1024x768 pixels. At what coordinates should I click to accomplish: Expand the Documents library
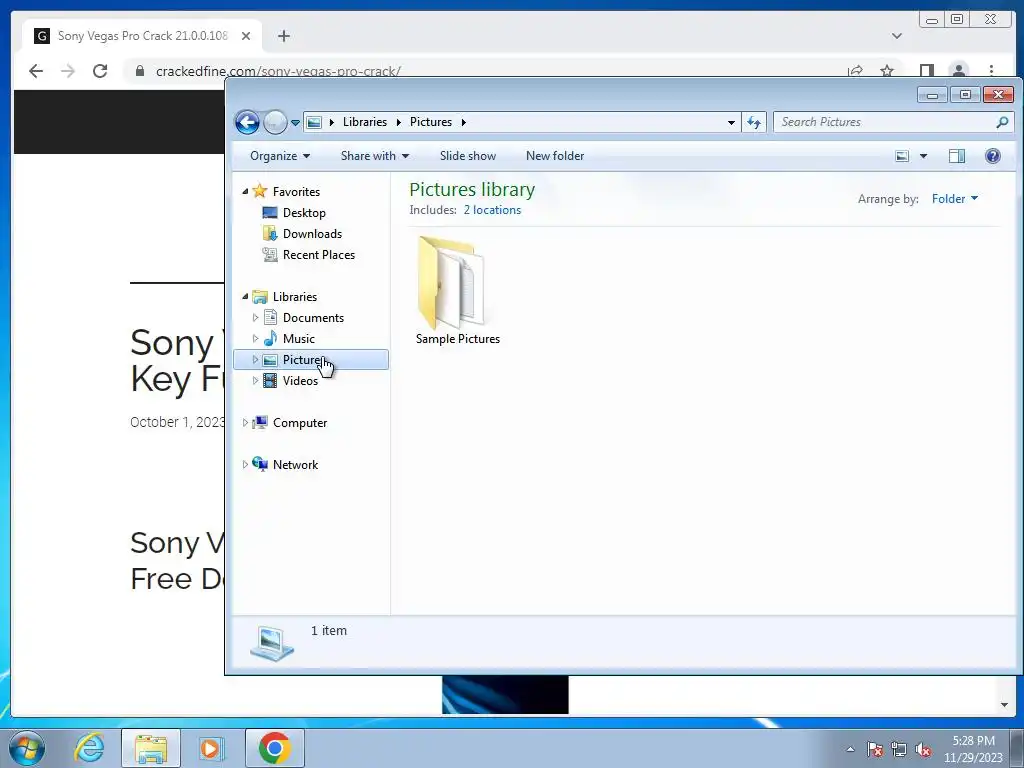[x=255, y=318]
